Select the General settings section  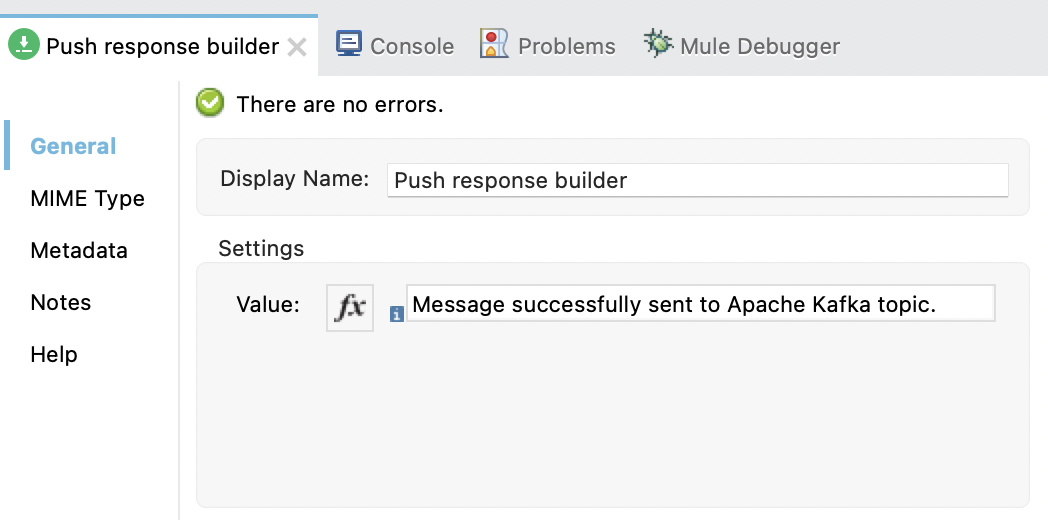pyautogui.click(x=73, y=146)
